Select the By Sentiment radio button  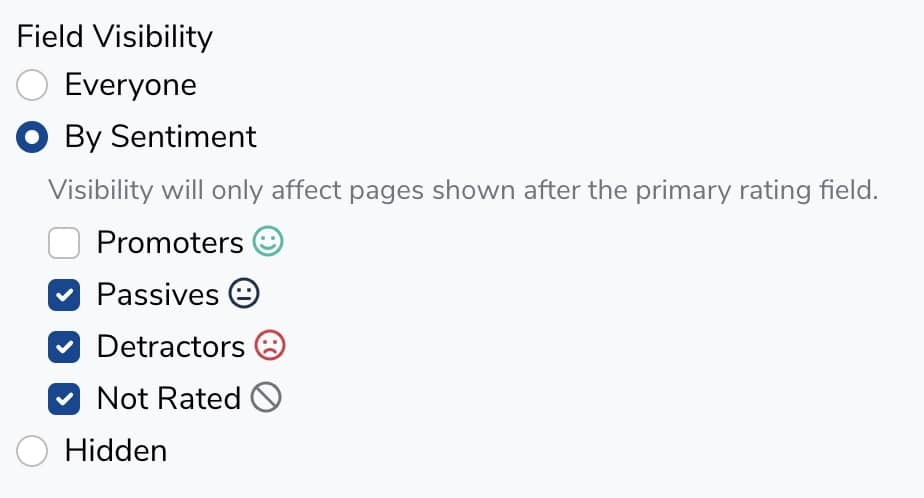32,137
